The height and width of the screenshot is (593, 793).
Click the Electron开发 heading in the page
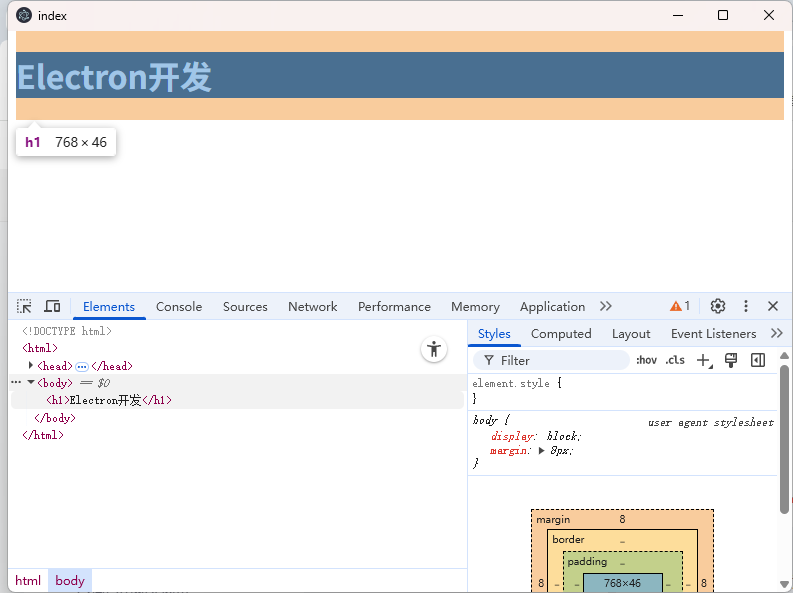click(114, 77)
